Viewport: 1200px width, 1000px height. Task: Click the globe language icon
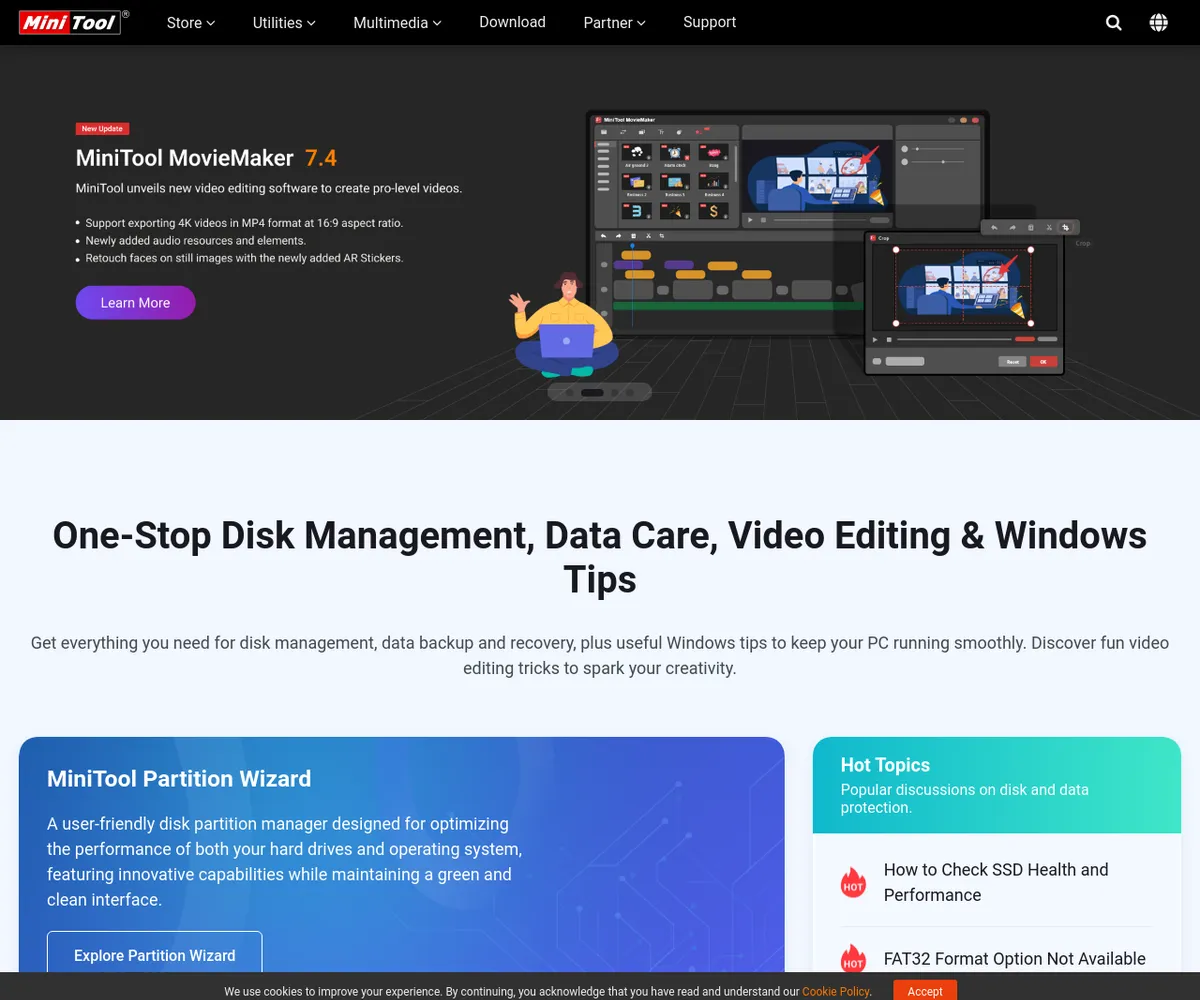coord(1158,23)
